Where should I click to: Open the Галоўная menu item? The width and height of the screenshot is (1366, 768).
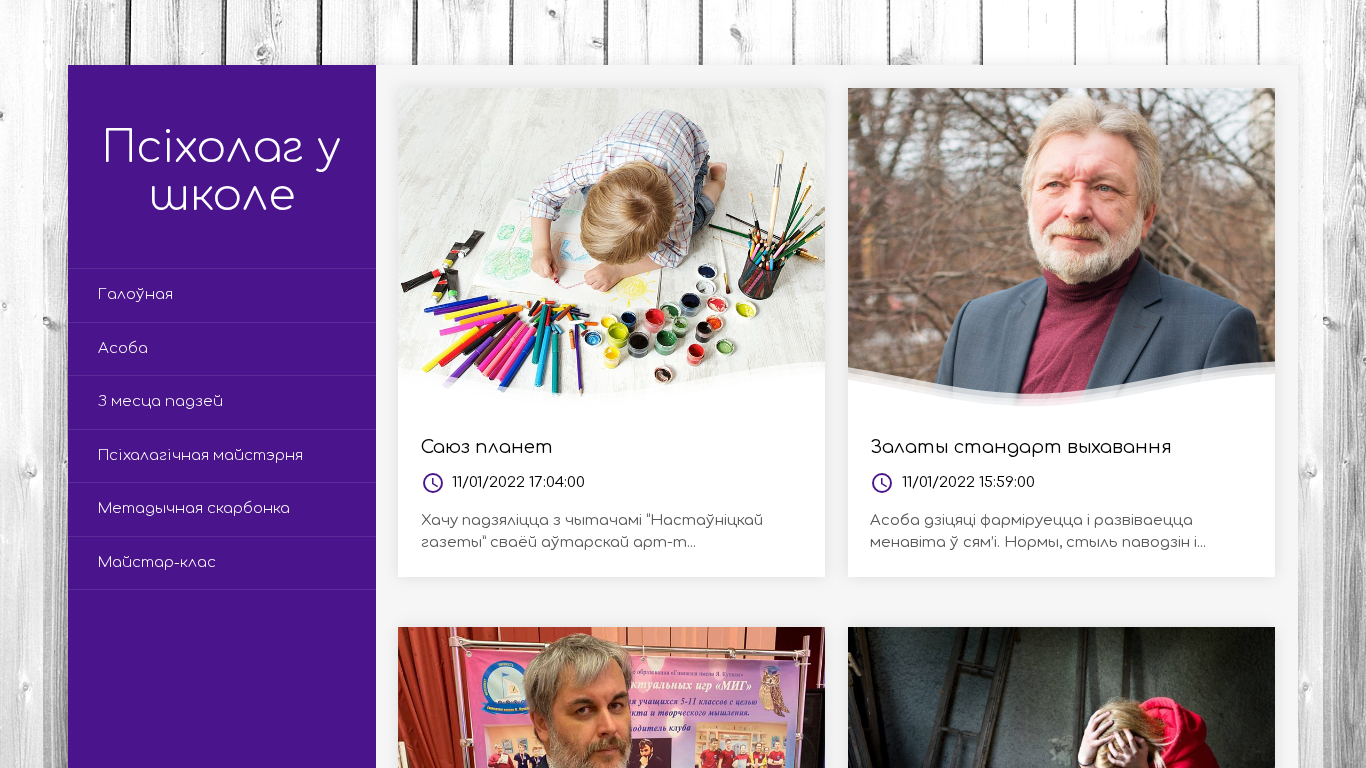click(x=222, y=295)
